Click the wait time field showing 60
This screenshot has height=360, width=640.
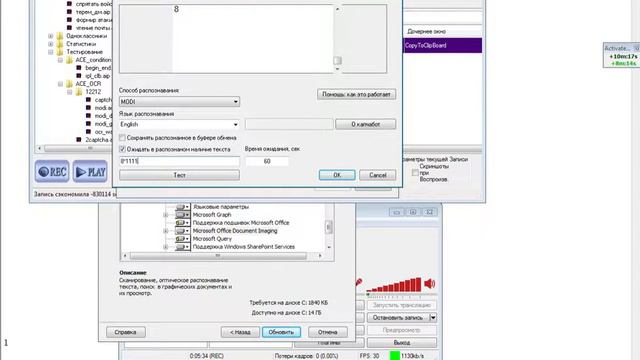pyautogui.click(x=267, y=161)
